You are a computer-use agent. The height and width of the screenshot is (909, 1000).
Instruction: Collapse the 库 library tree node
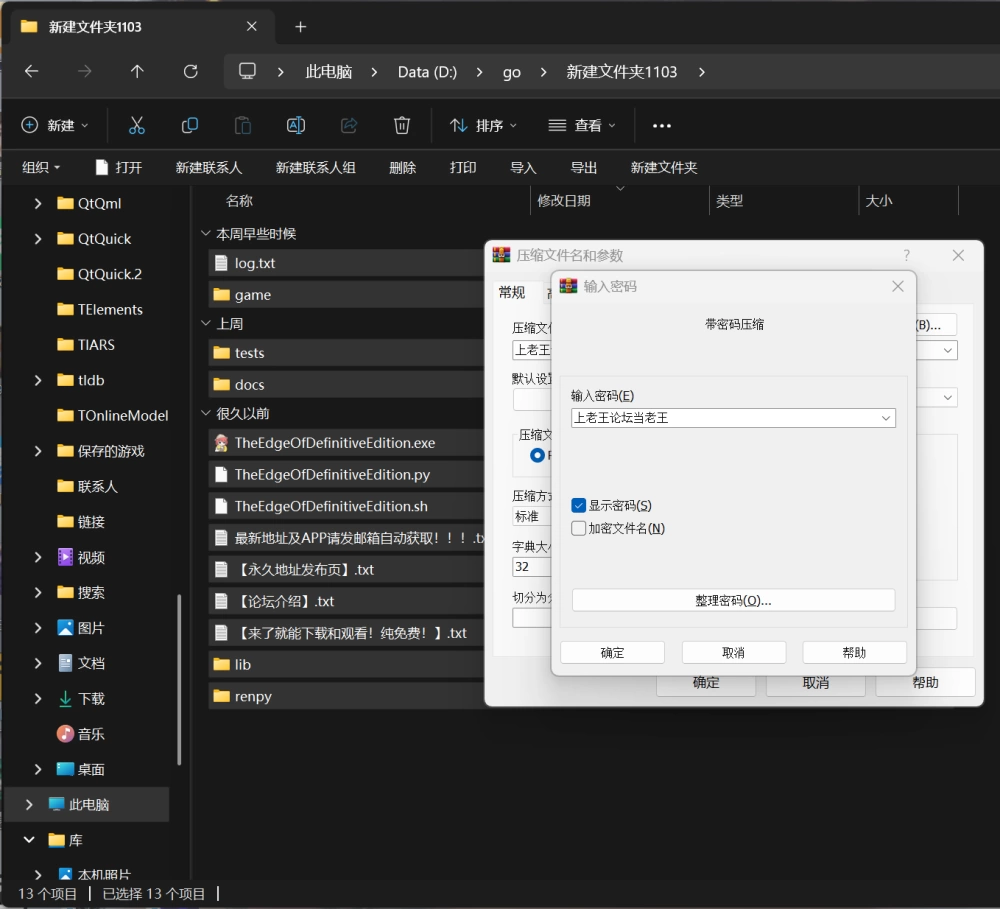point(29,839)
